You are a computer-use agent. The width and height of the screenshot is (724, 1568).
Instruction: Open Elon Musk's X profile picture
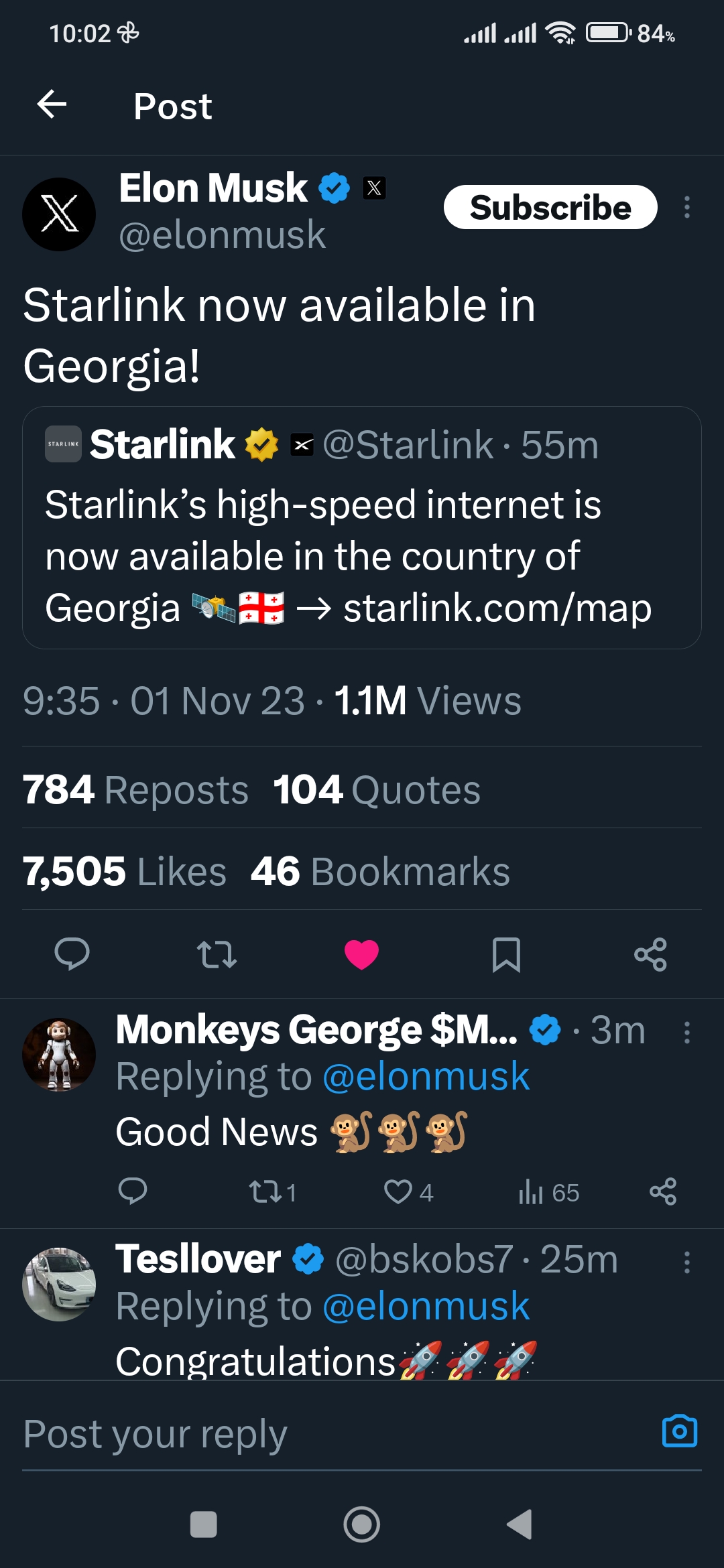pos(59,214)
